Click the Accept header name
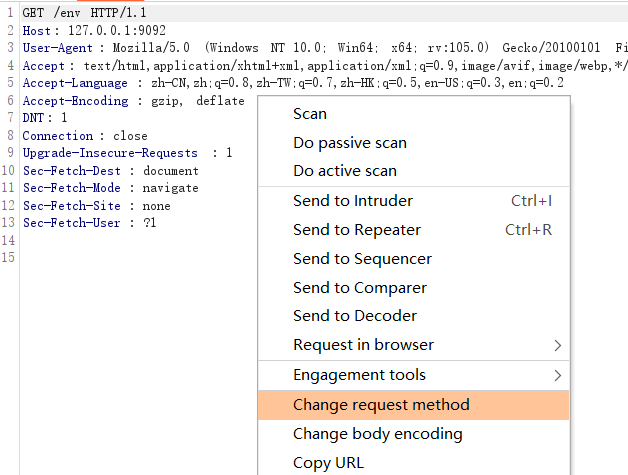628x475 pixels. (44, 66)
